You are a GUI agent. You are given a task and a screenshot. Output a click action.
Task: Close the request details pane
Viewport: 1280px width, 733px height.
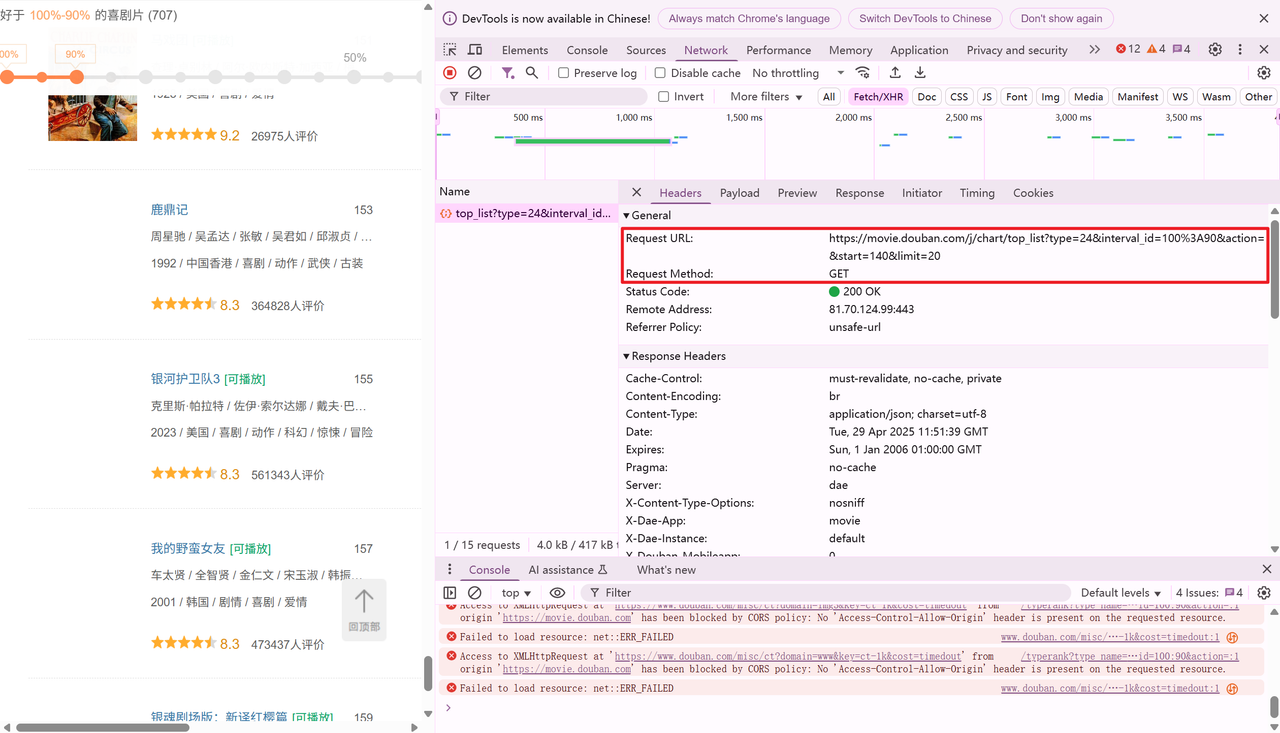[x=637, y=192]
